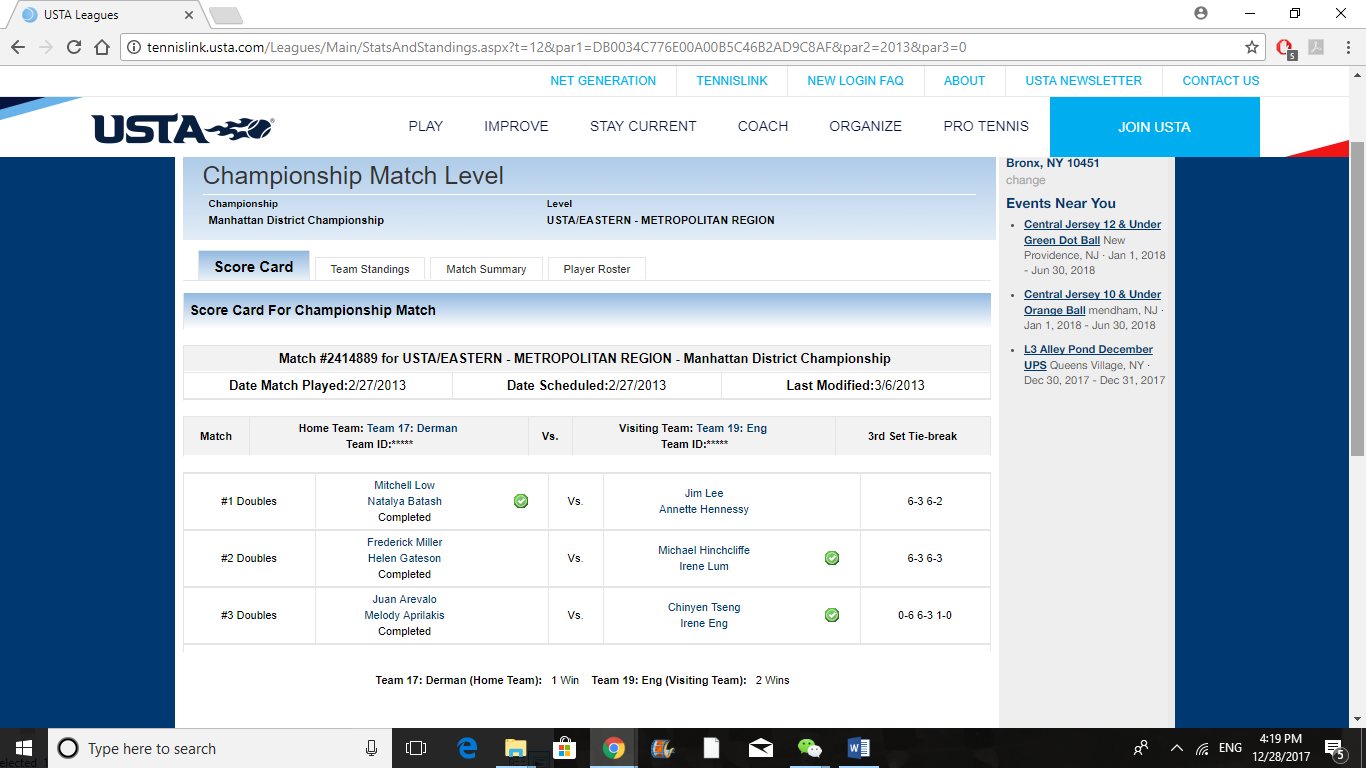
Task: Show hidden system tray icons
Action: (x=1176, y=748)
